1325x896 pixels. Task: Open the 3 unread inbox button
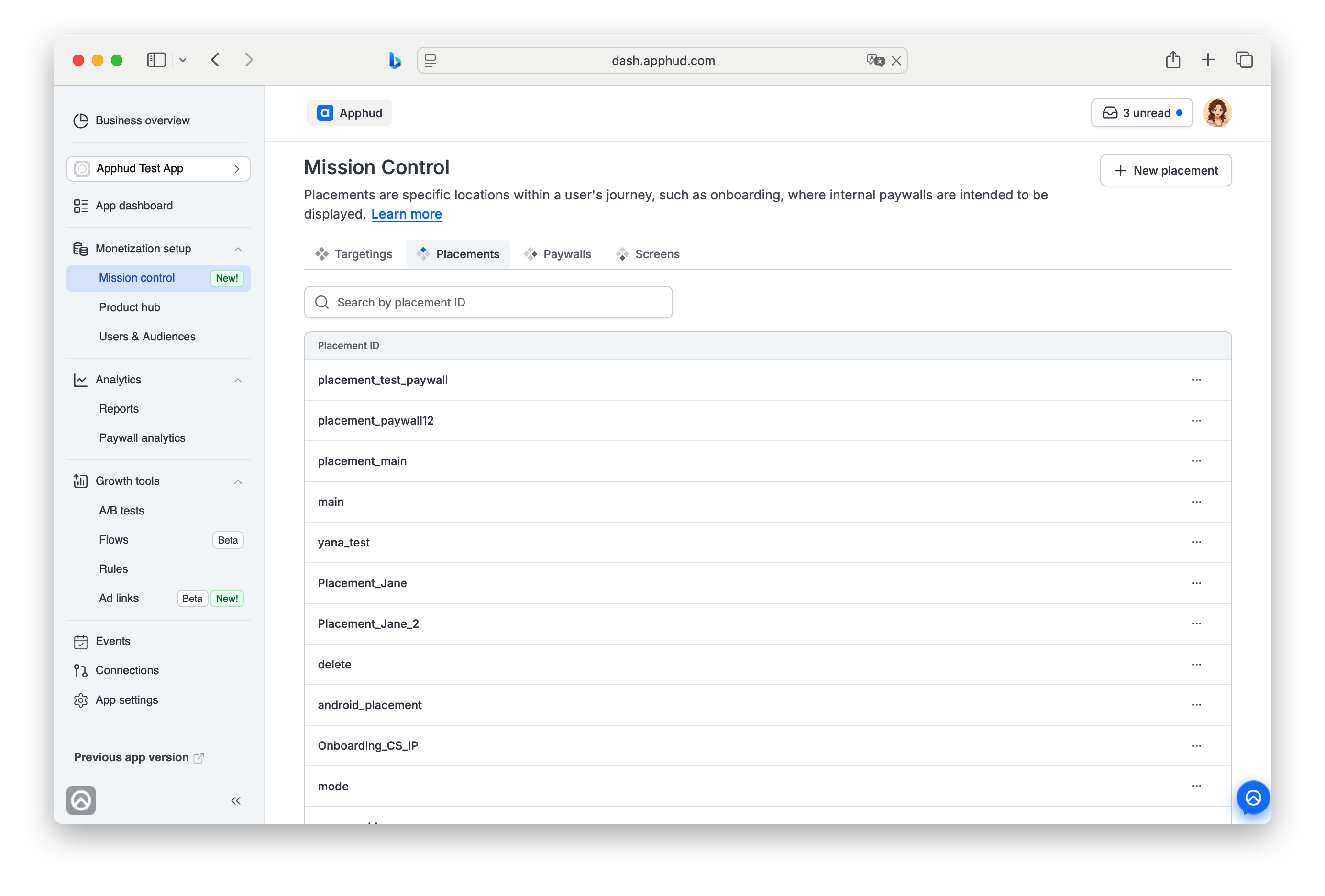pyautogui.click(x=1141, y=113)
